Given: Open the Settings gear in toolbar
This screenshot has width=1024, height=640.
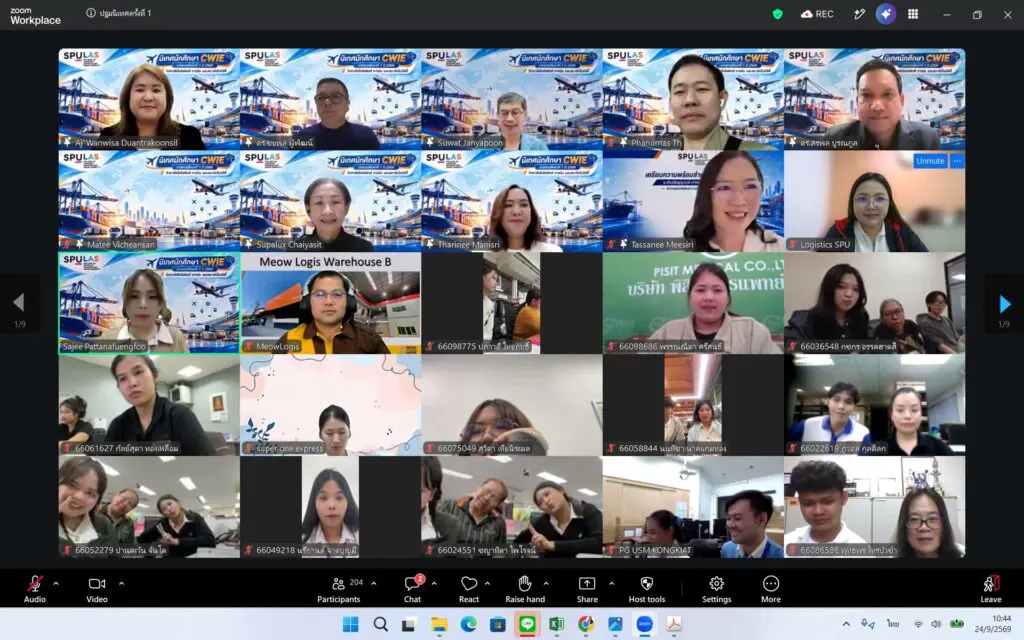Looking at the screenshot, I should click(716, 584).
